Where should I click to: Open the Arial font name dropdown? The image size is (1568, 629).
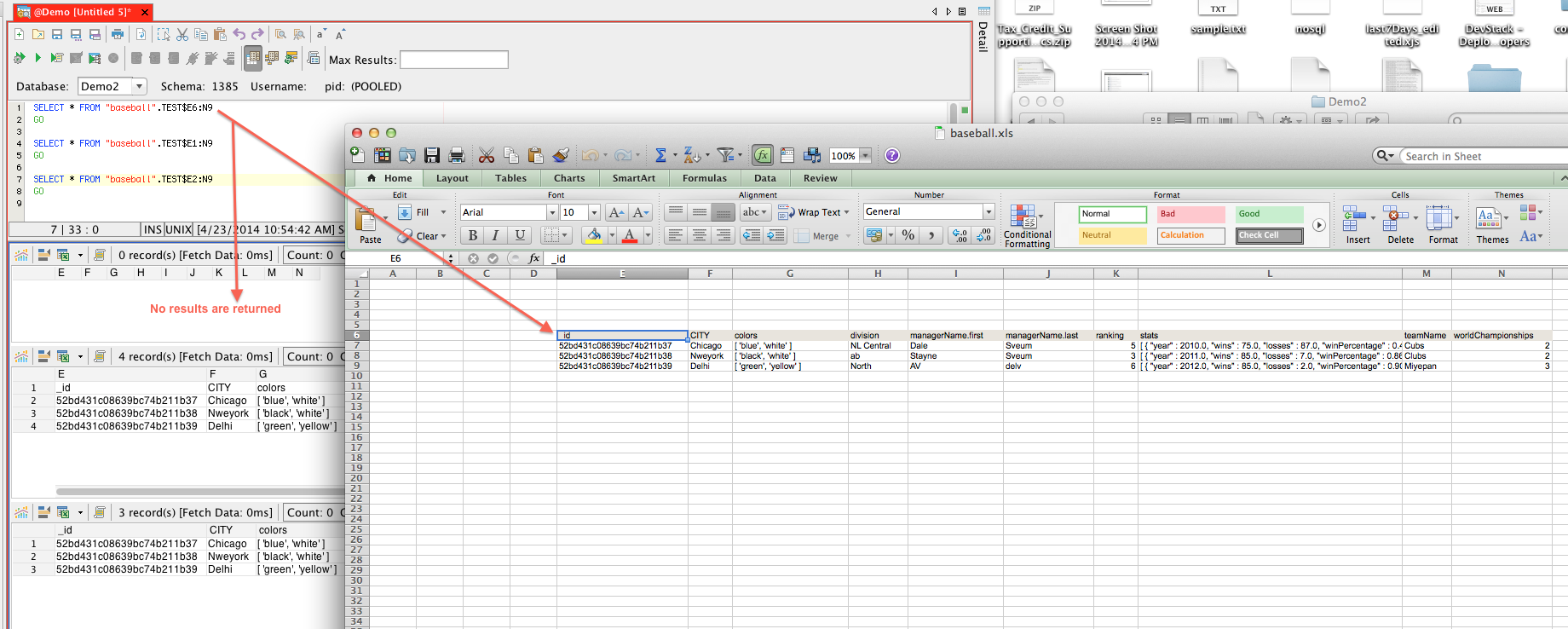(x=552, y=212)
